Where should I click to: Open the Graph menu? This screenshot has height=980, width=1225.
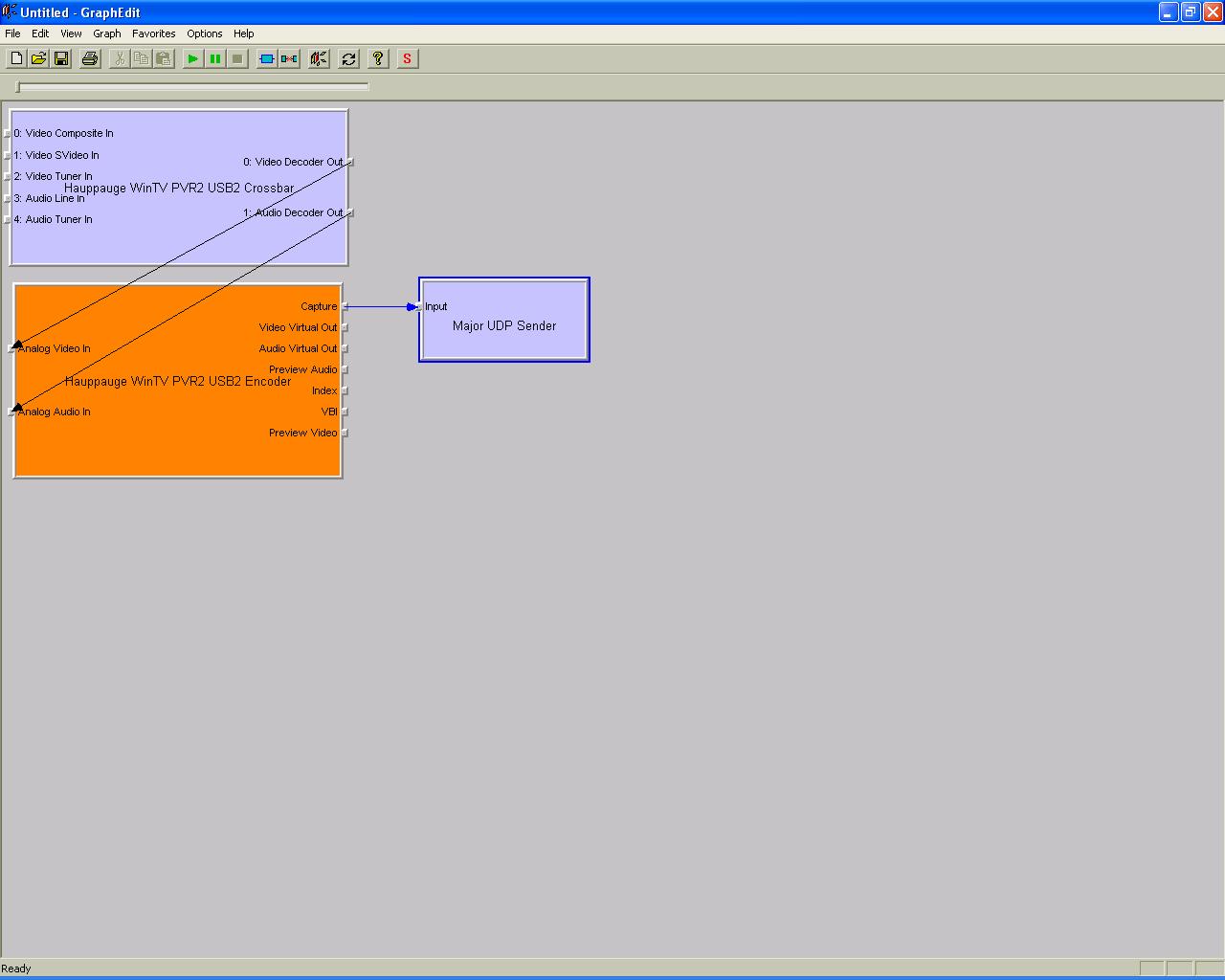107,33
